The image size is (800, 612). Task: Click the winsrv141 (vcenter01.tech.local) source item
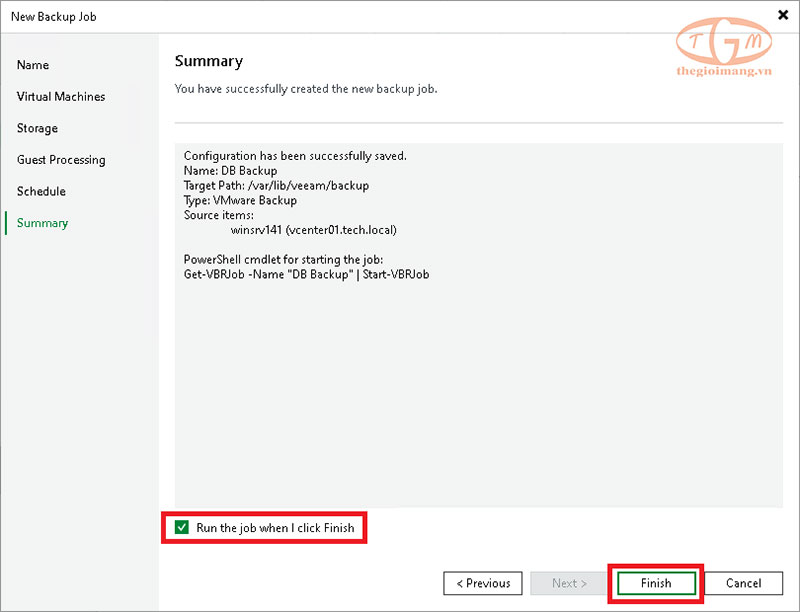tap(313, 230)
